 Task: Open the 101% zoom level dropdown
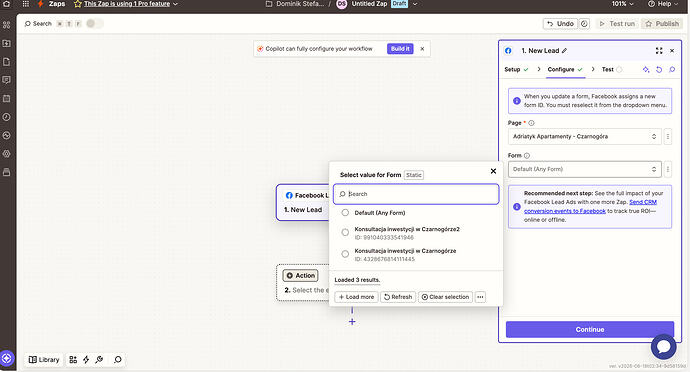[x=623, y=4]
